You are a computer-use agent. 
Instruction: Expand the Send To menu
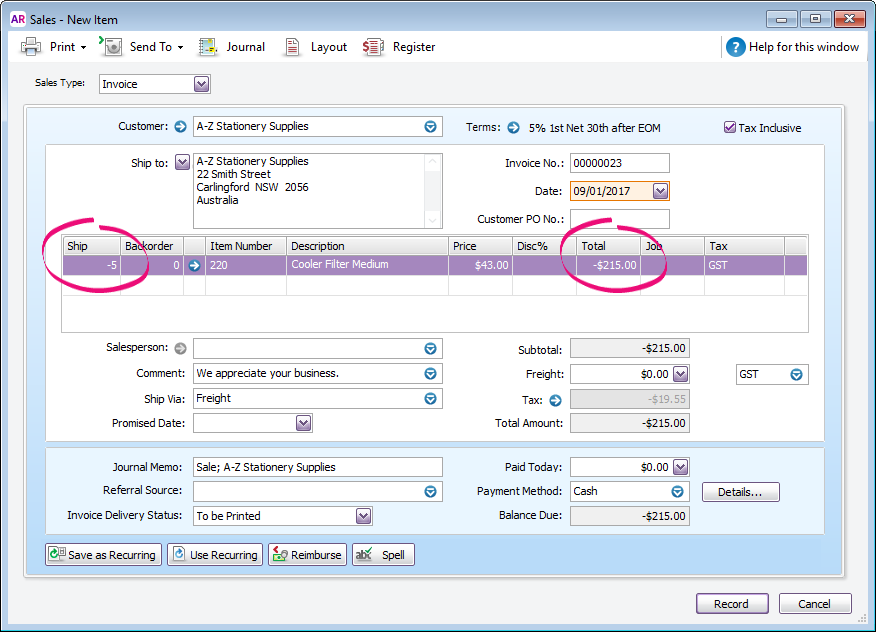click(x=182, y=46)
